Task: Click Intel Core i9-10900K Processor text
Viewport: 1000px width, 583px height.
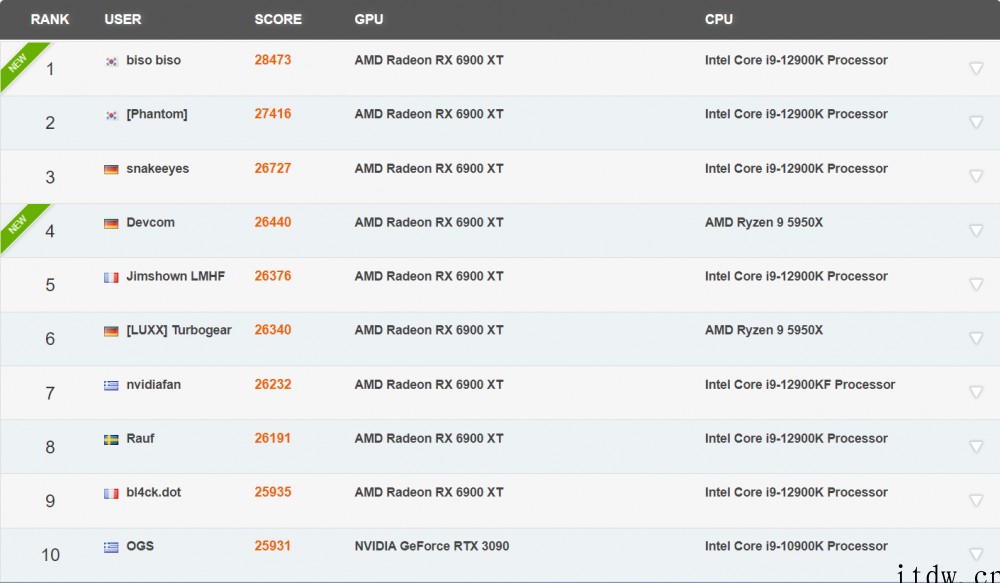Action: tap(796, 546)
